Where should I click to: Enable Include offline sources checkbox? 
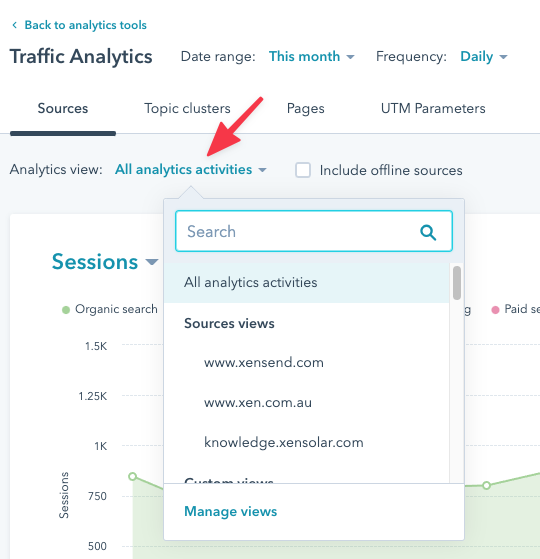click(303, 170)
